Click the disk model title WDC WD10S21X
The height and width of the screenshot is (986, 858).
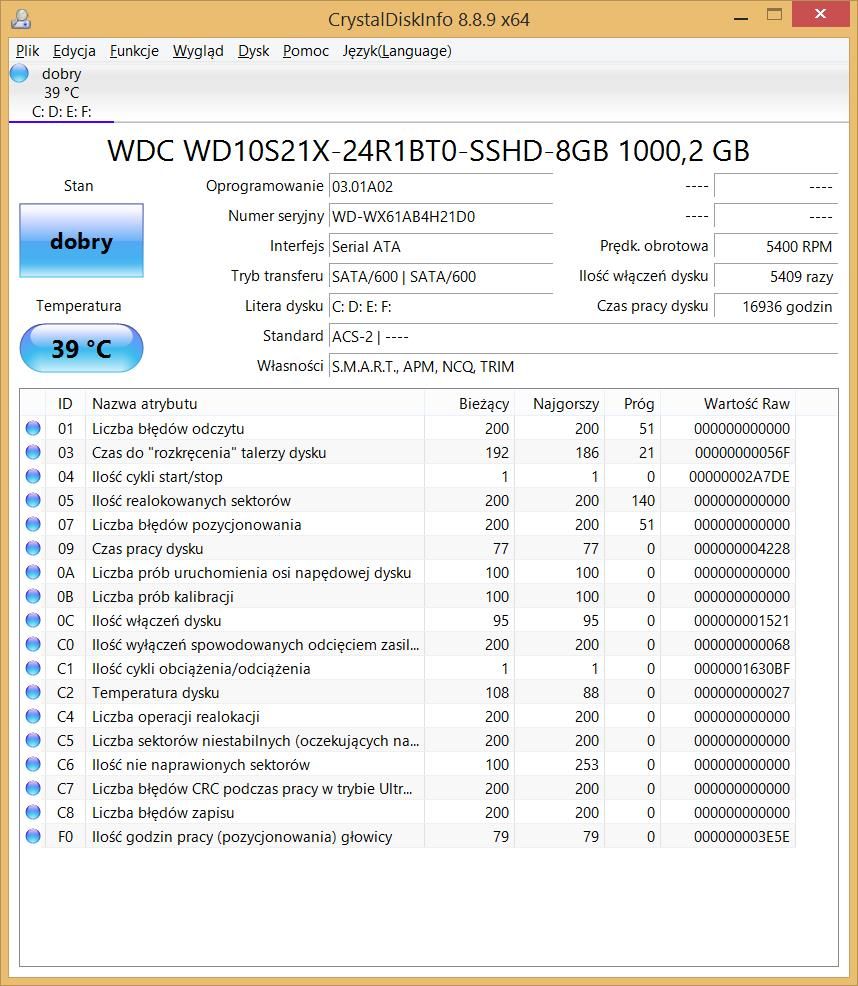click(x=428, y=151)
